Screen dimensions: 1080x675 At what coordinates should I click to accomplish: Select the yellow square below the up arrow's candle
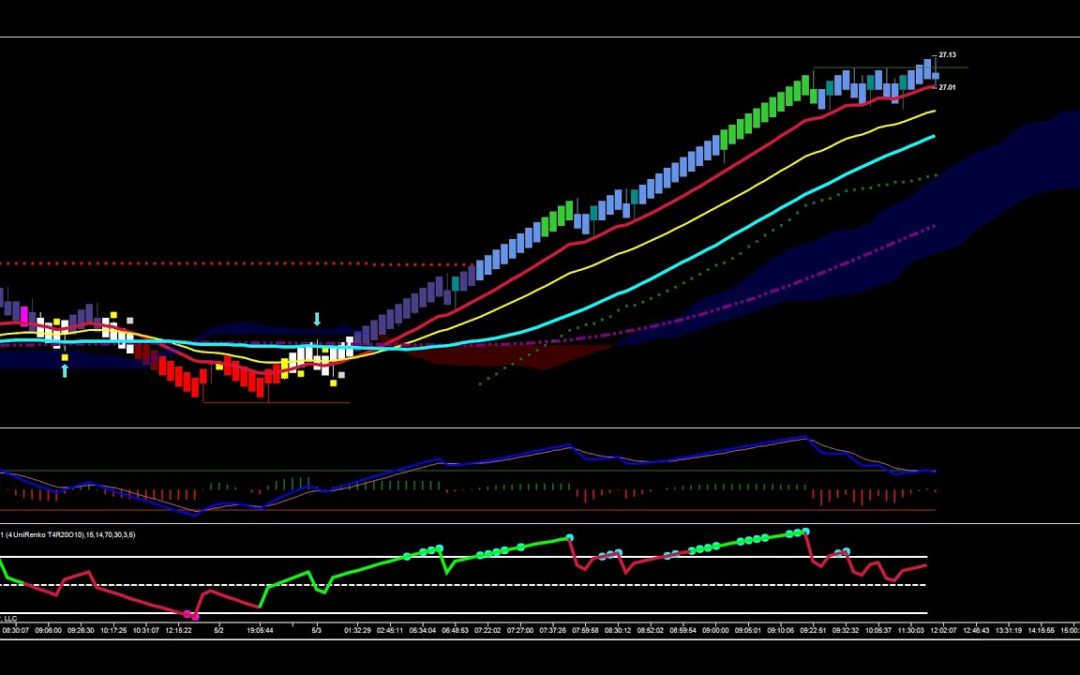(65, 357)
